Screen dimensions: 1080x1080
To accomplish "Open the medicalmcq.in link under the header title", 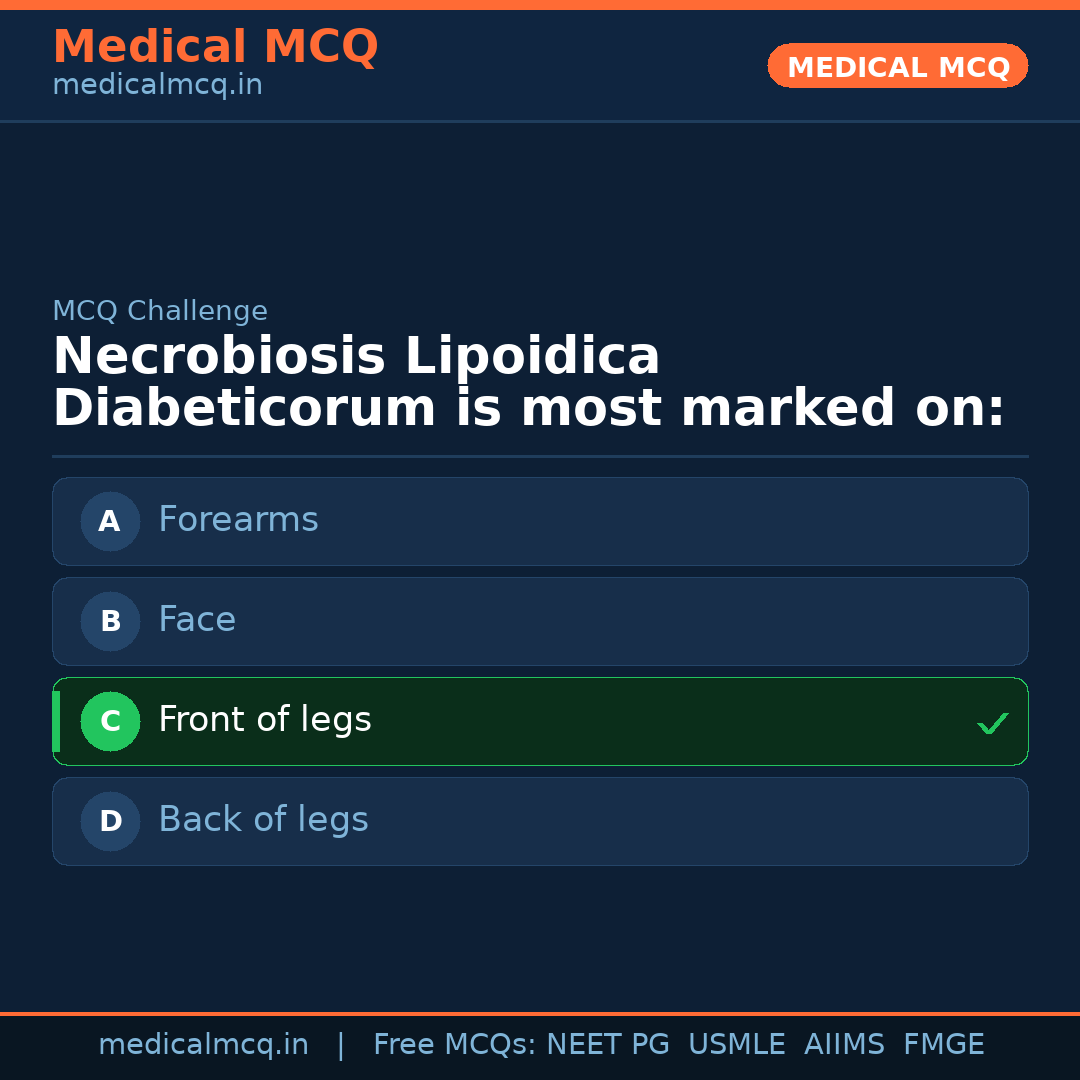I will point(157,86).
